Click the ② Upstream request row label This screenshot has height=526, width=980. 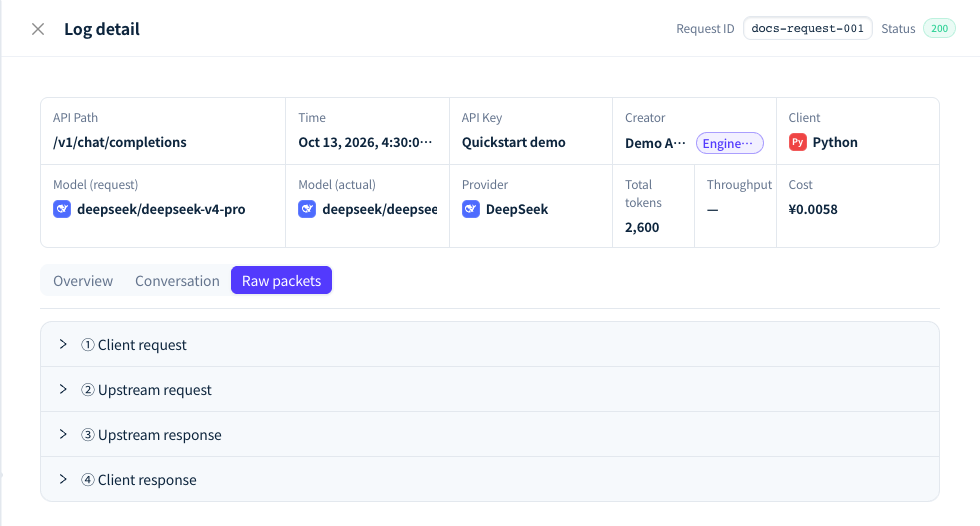click(x=146, y=390)
